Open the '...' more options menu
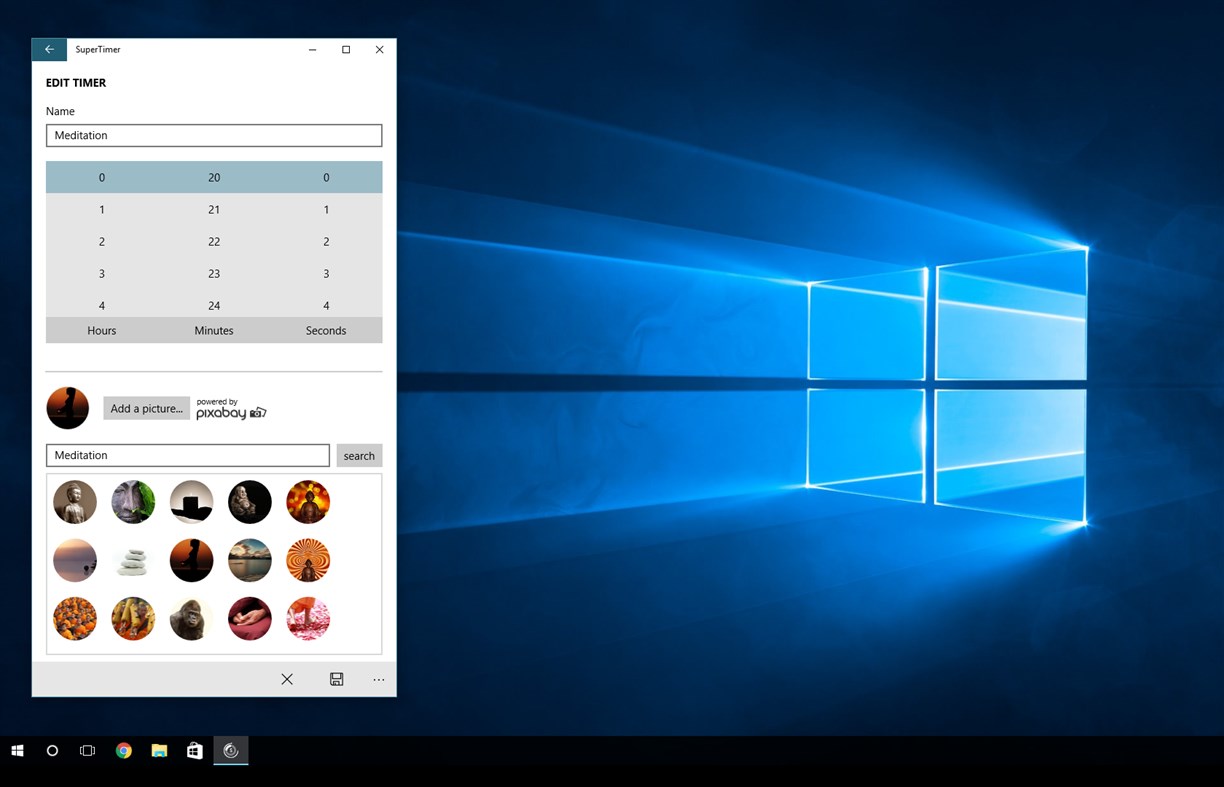1224x787 pixels. (379, 679)
